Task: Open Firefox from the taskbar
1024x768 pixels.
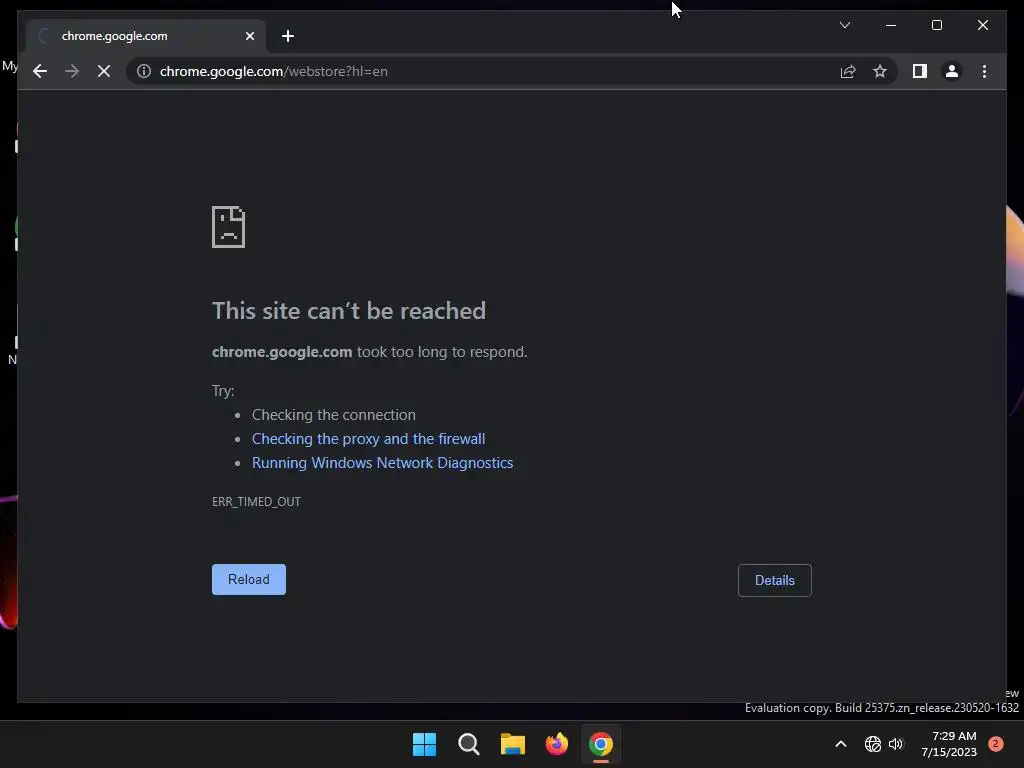Action: coord(556,744)
